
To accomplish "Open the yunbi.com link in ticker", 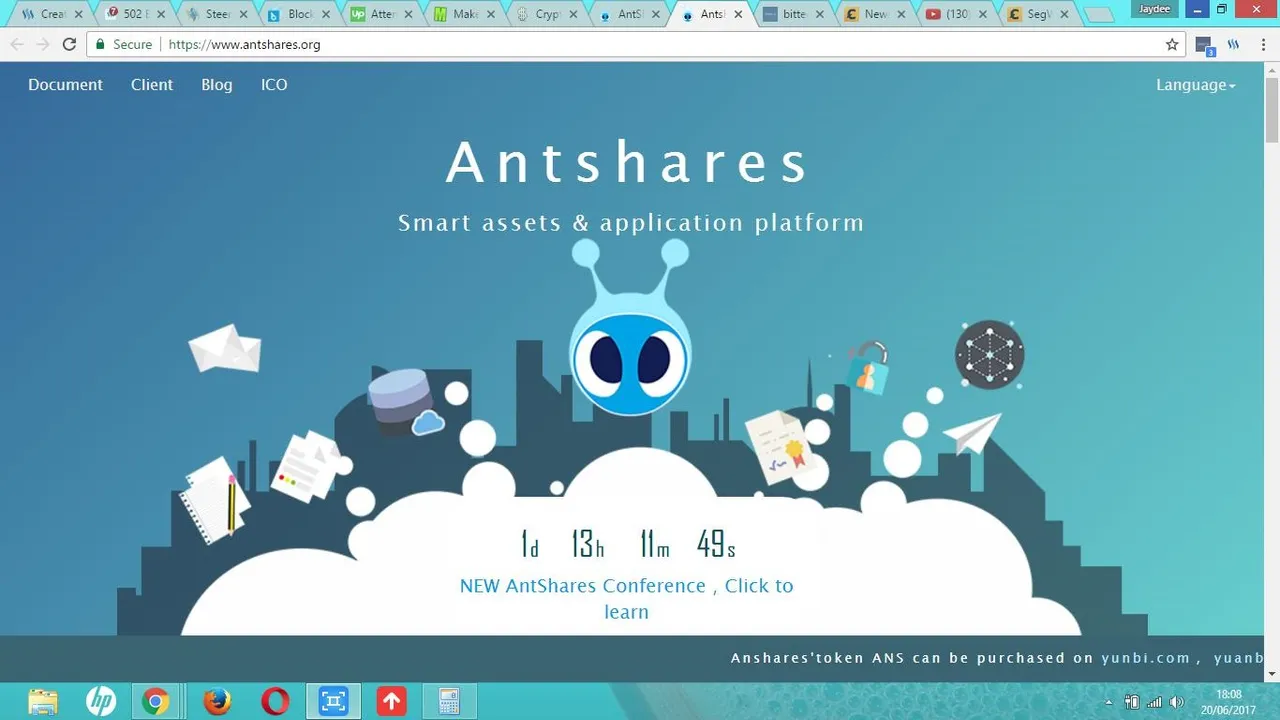I will pyautogui.click(x=1146, y=658).
